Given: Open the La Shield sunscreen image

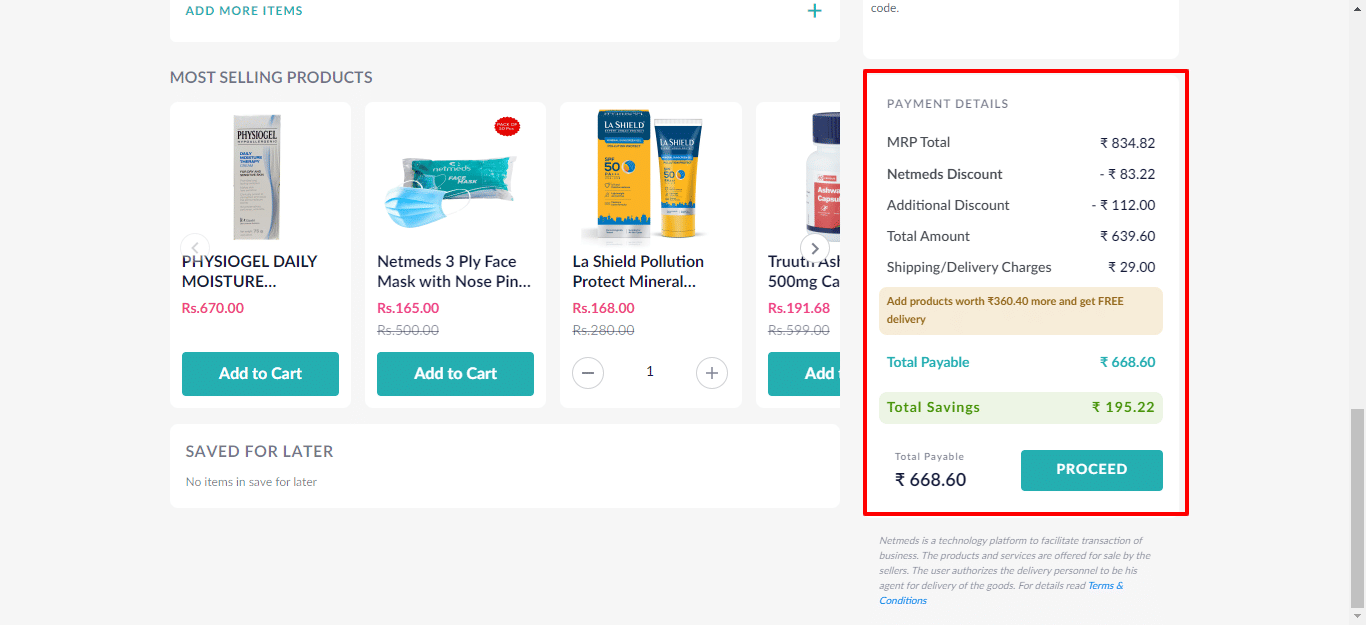Looking at the screenshot, I should pos(650,178).
